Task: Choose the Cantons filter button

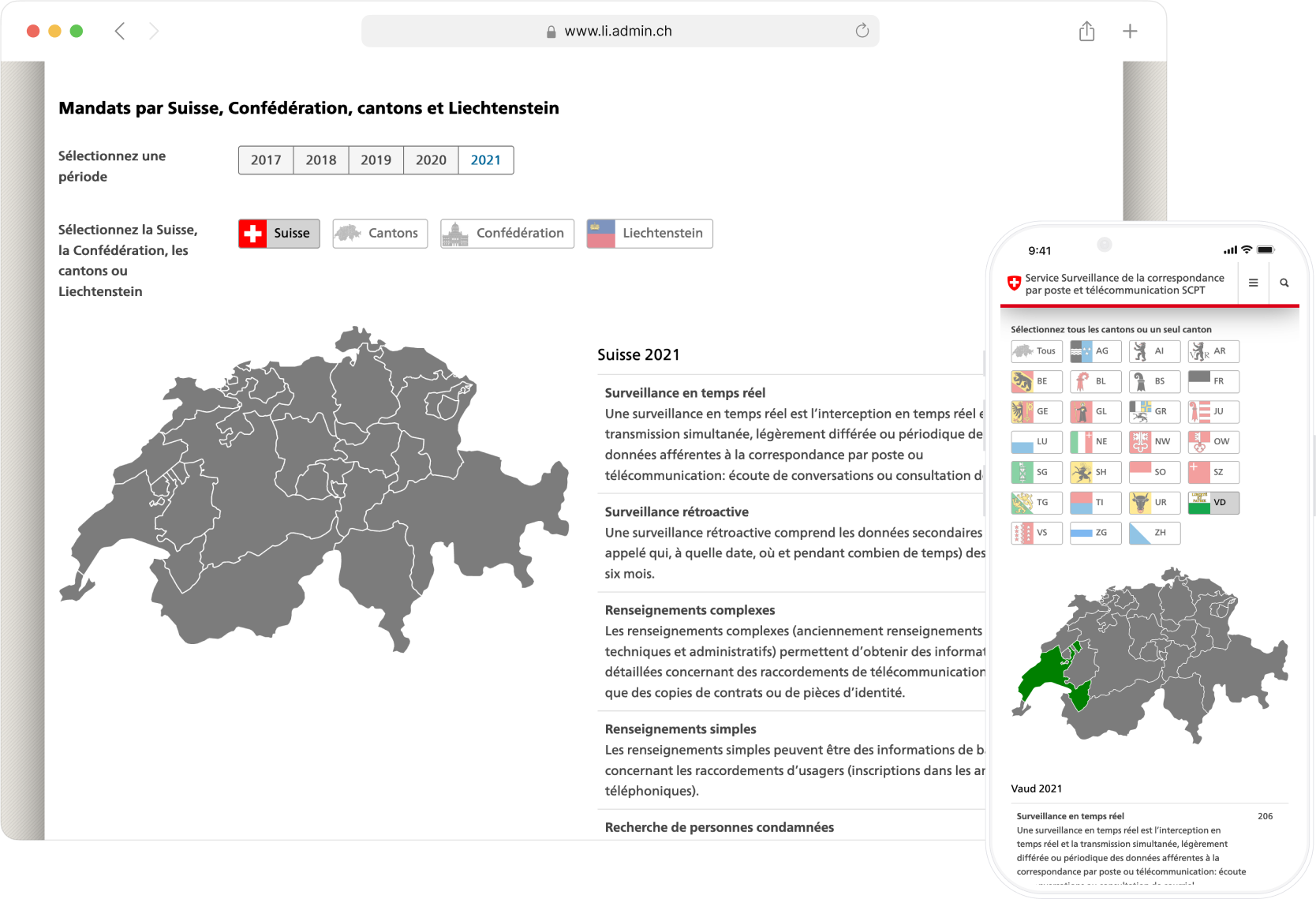Action: click(x=380, y=234)
